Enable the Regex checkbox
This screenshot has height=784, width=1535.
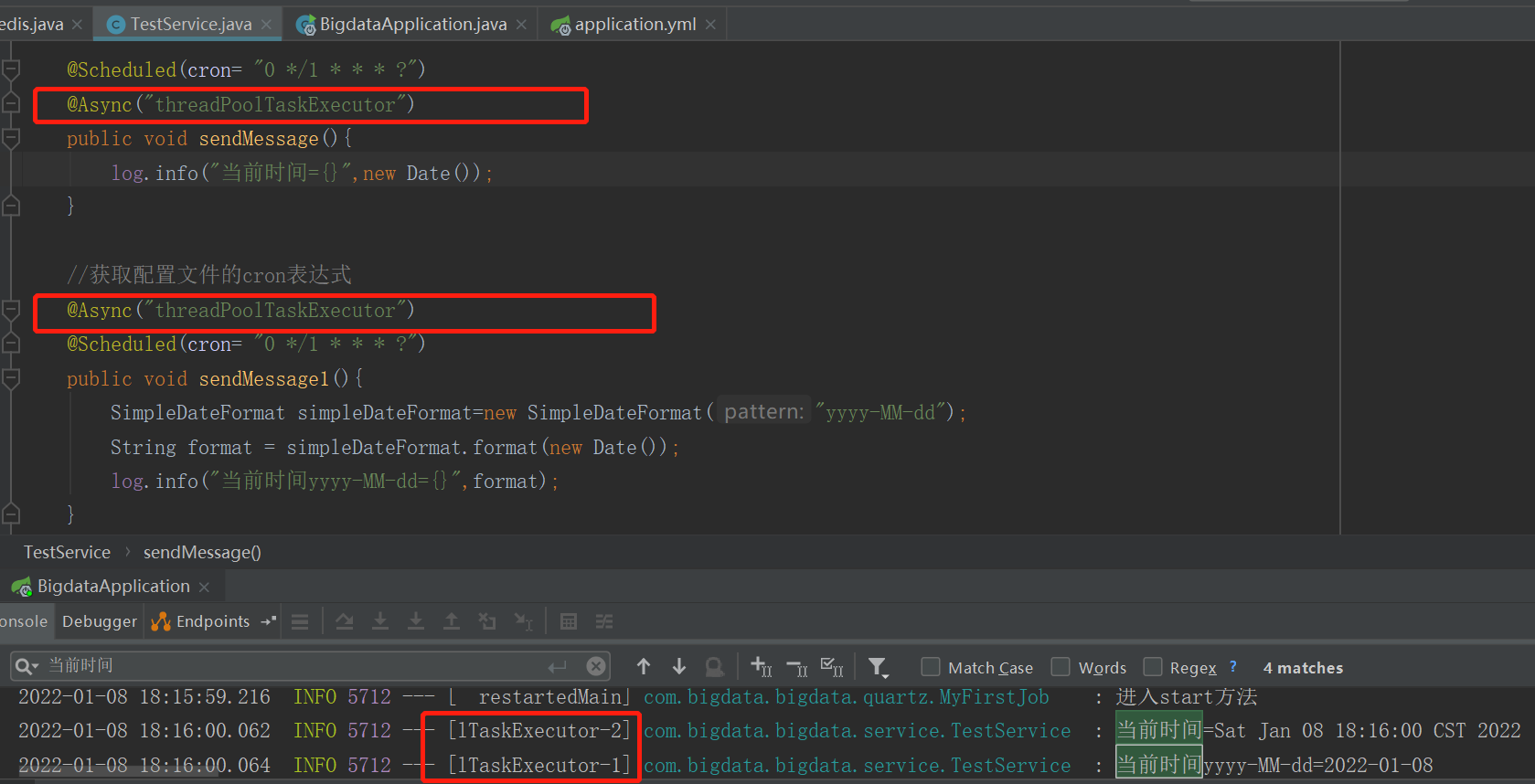[1153, 667]
